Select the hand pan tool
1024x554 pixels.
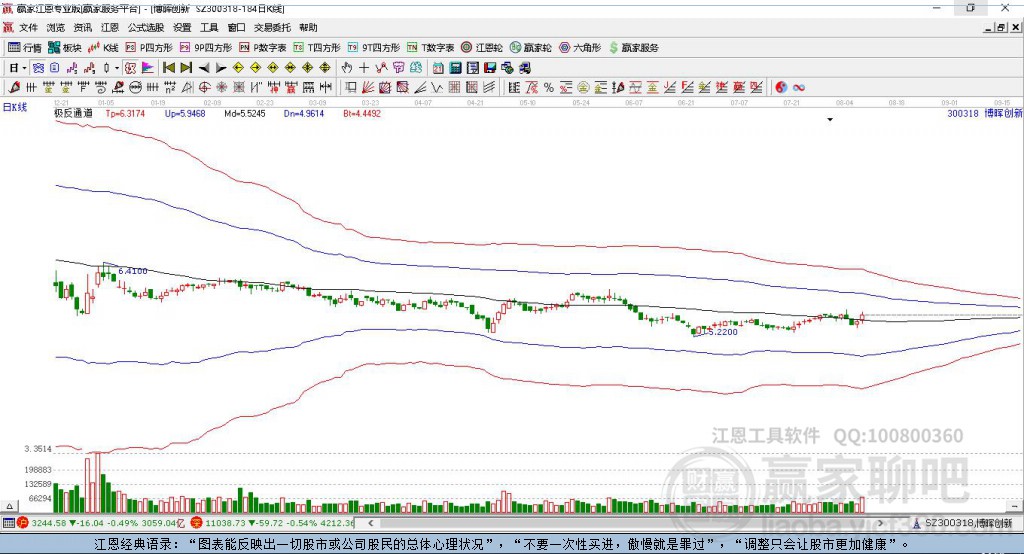347,68
